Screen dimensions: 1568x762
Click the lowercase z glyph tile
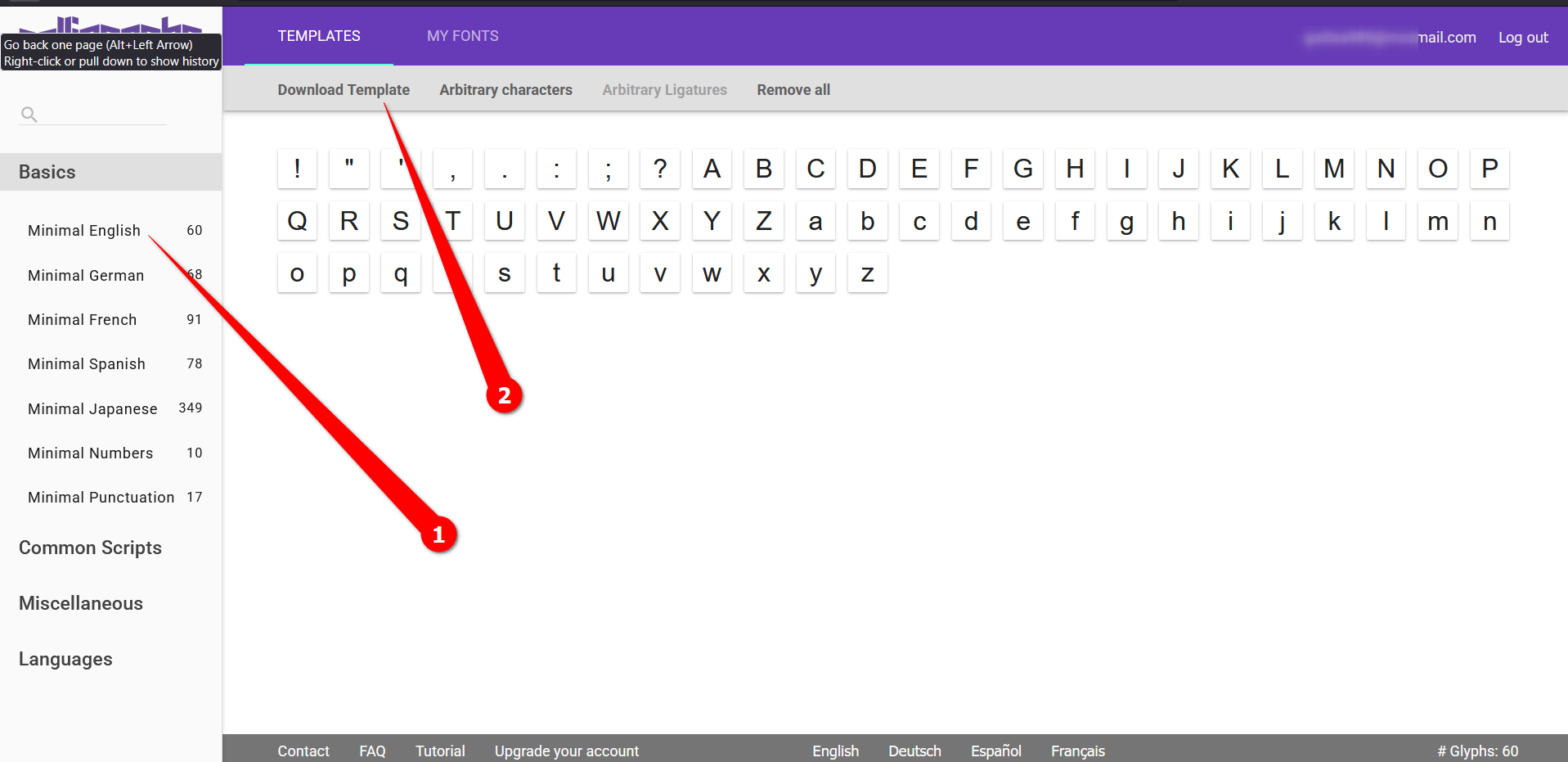(867, 273)
